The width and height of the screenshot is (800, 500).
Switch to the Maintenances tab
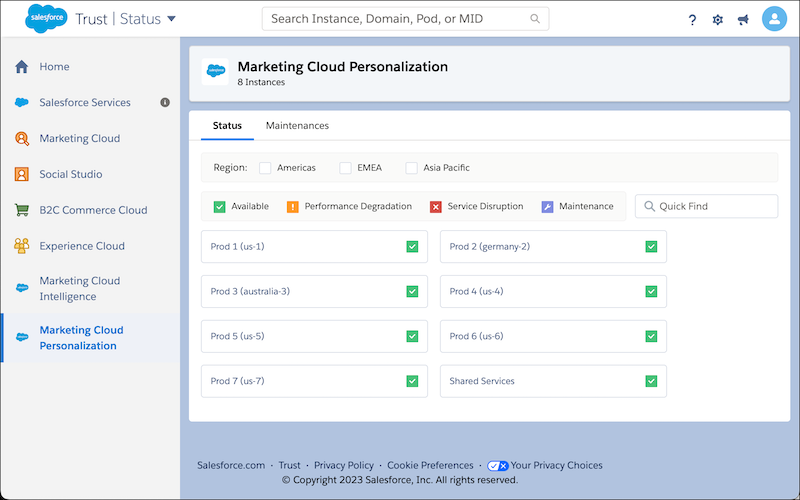coord(297,126)
